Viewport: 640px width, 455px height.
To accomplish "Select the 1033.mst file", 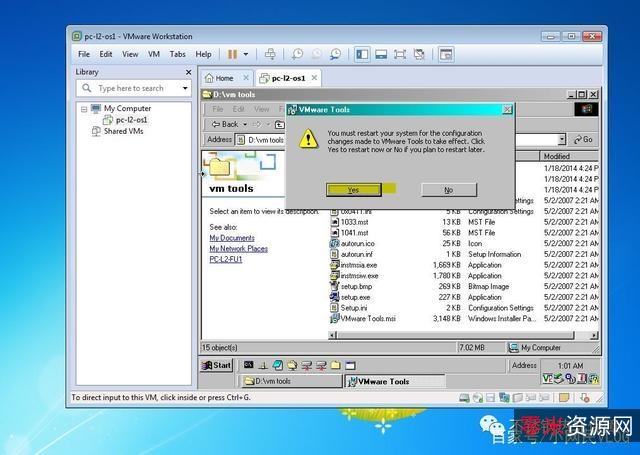I will 354,222.
